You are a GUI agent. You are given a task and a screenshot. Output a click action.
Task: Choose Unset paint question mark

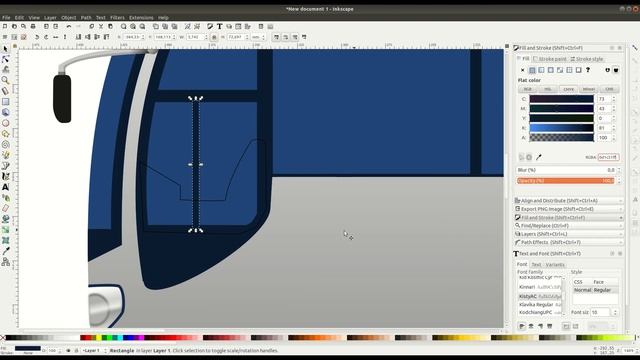(588, 70)
